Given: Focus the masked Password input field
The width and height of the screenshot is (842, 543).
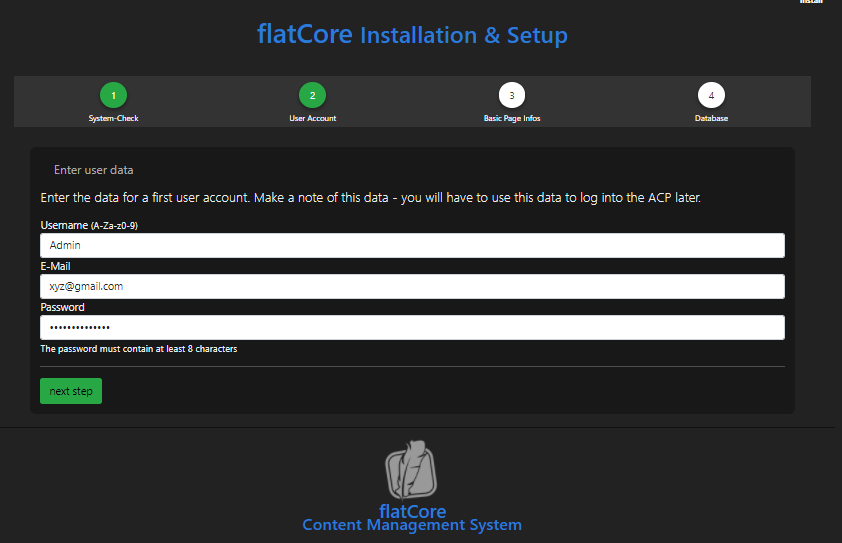Looking at the screenshot, I should pyautogui.click(x=412, y=328).
